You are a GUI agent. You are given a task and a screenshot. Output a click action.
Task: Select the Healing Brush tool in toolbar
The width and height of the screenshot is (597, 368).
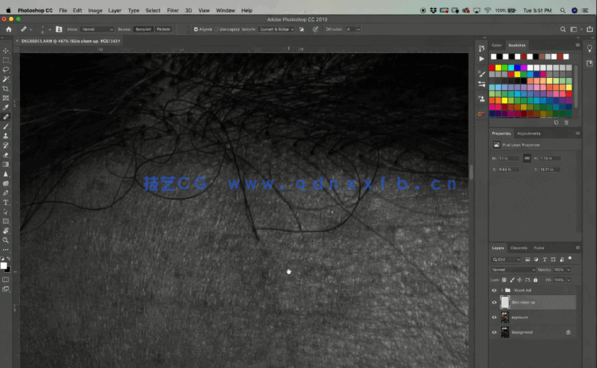click(x=6, y=117)
